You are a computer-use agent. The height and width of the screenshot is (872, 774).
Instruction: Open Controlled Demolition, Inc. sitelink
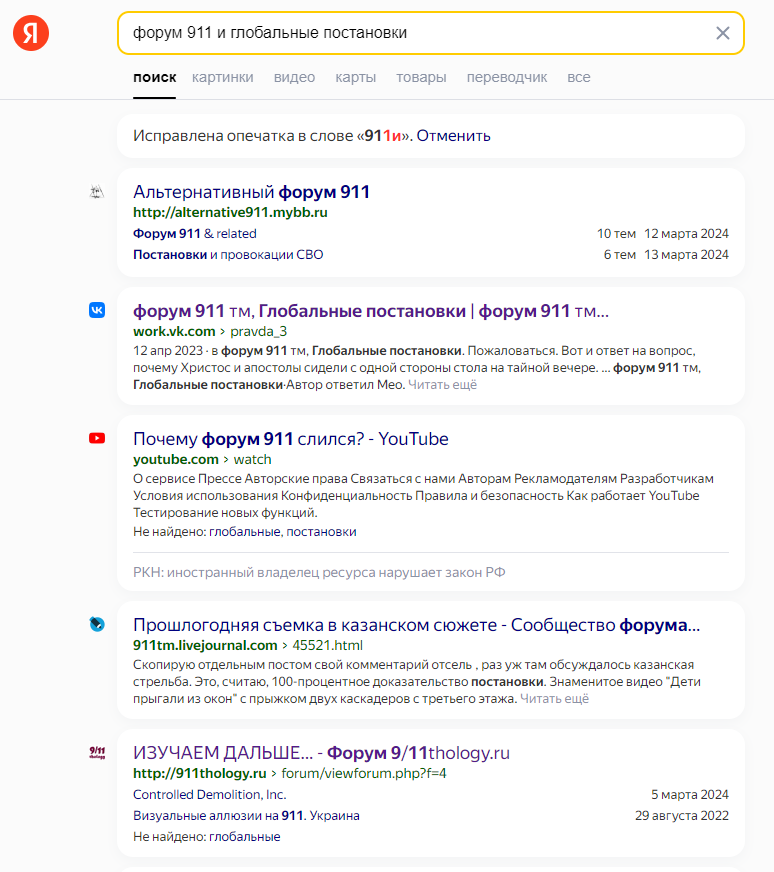click(x=210, y=795)
